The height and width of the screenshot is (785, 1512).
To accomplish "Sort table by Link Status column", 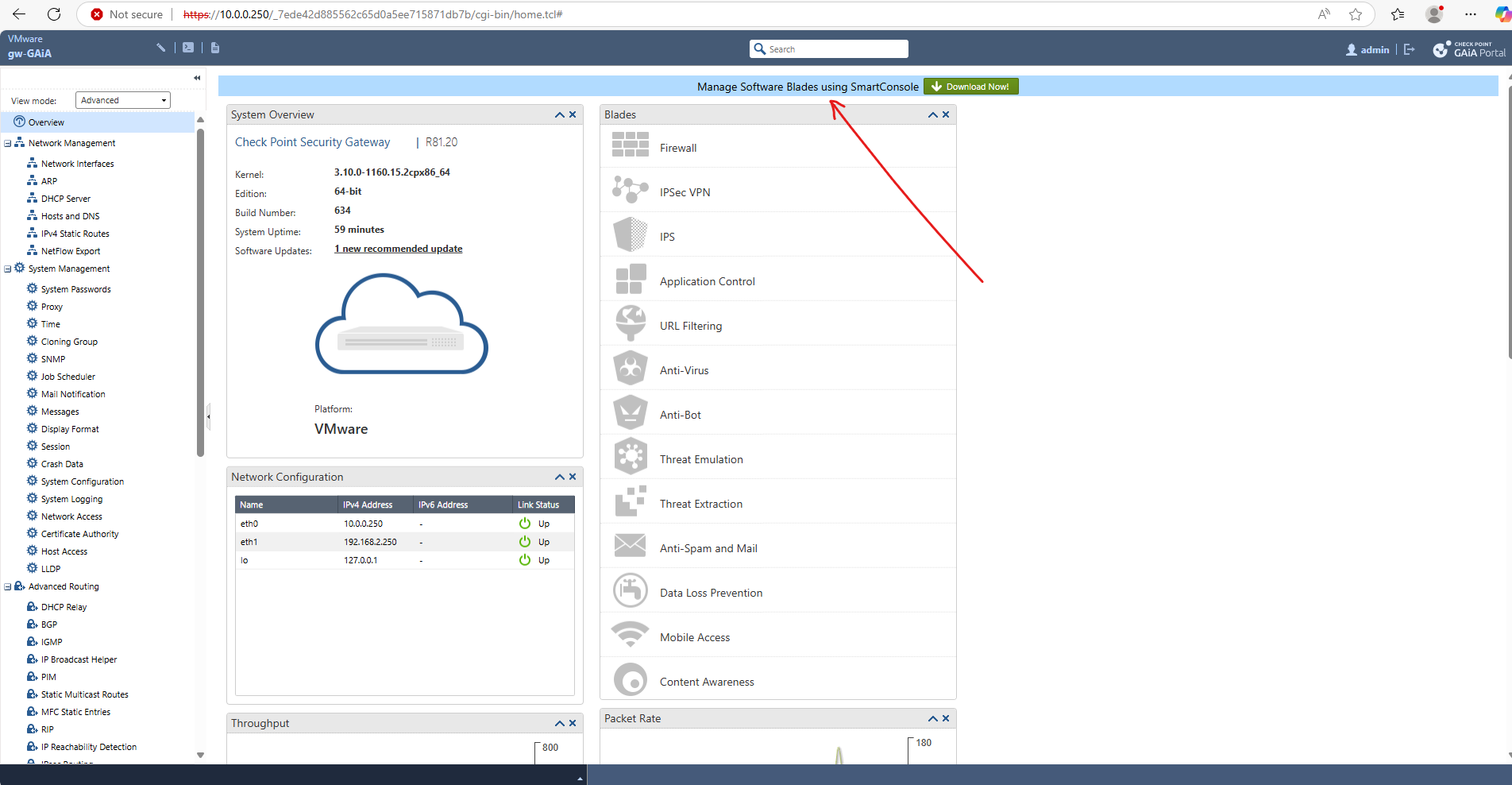I will [543, 505].
